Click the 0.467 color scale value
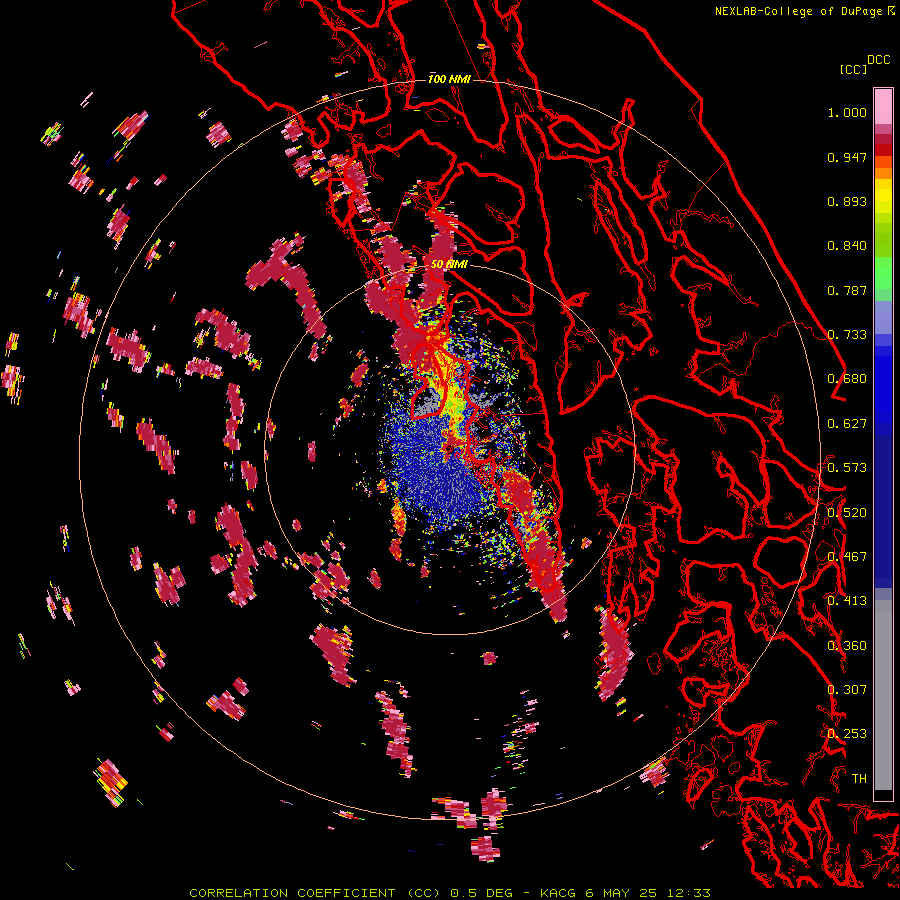Viewport: 900px width, 900px height. pyautogui.click(x=847, y=557)
